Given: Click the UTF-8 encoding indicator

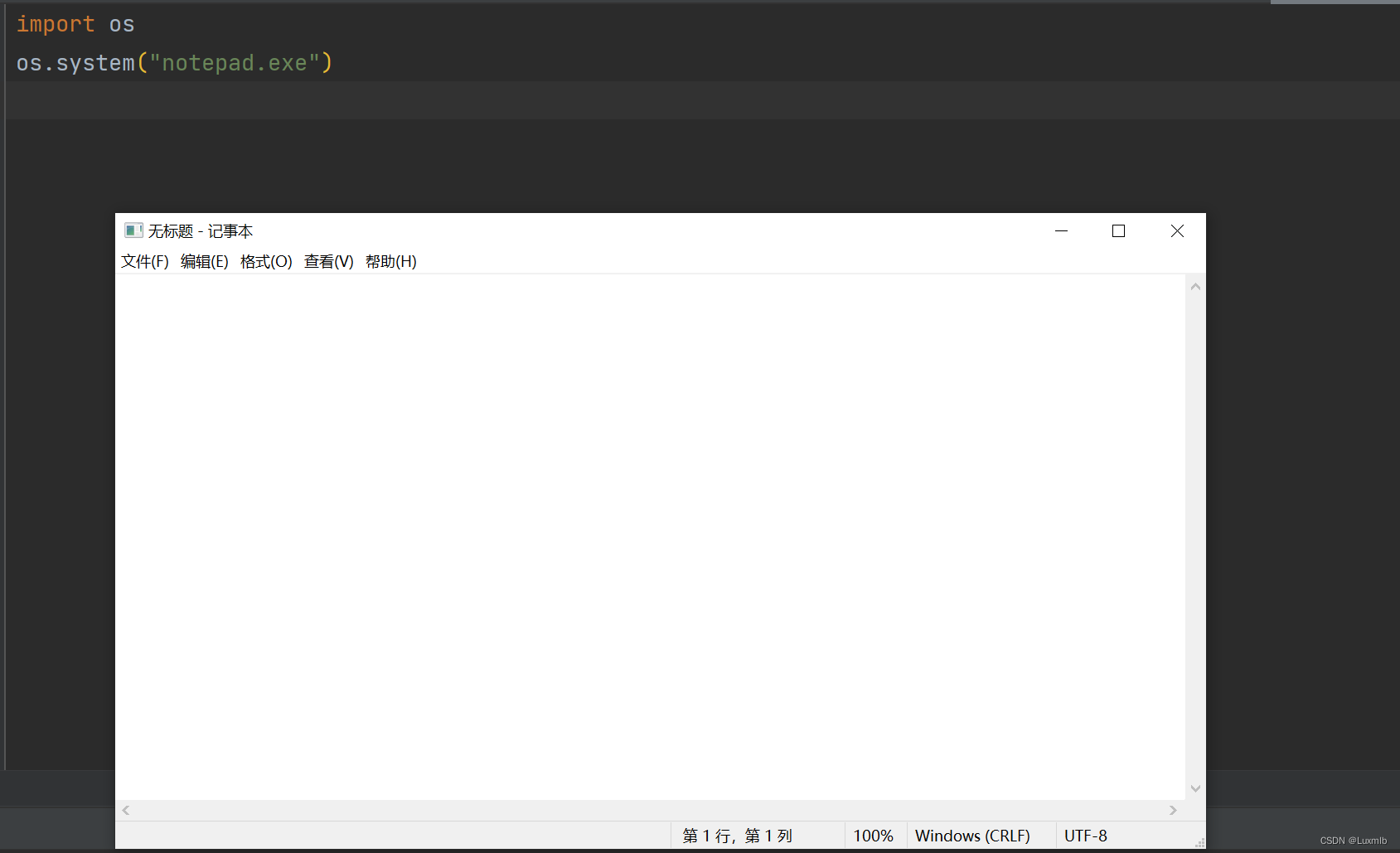Looking at the screenshot, I should pyautogui.click(x=1085, y=836).
